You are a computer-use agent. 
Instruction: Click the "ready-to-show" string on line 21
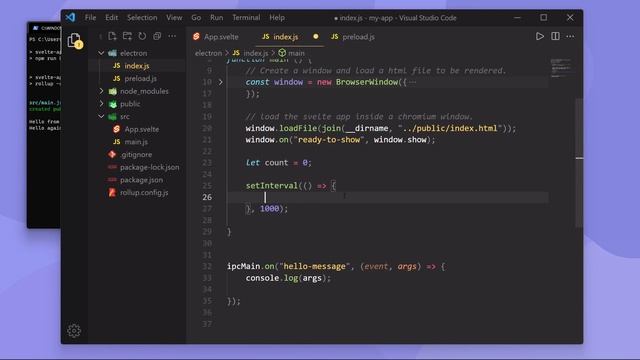coord(329,140)
